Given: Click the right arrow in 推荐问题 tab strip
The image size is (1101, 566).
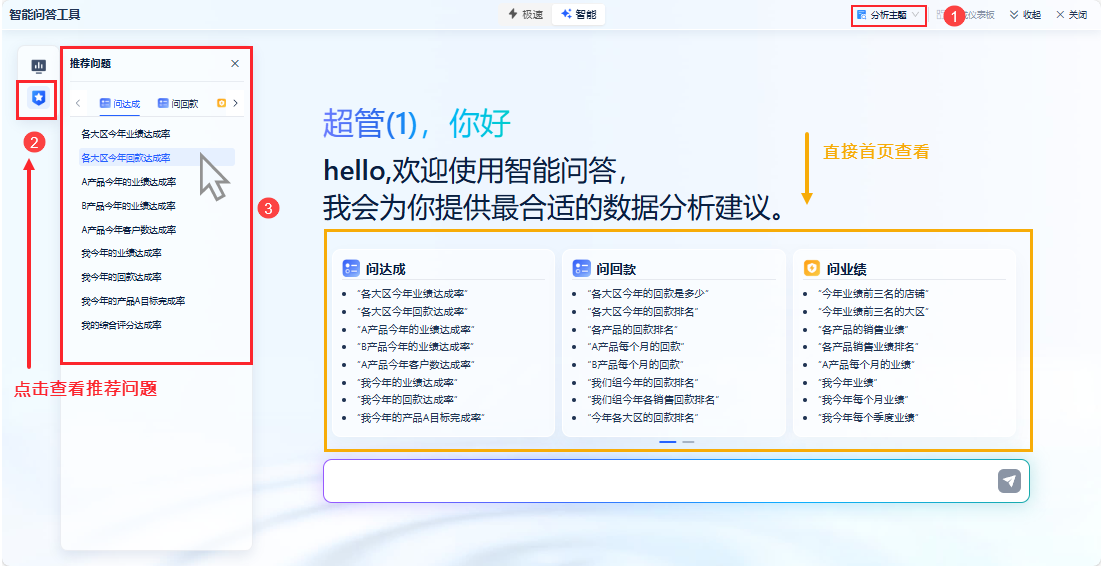Looking at the screenshot, I should [235, 103].
